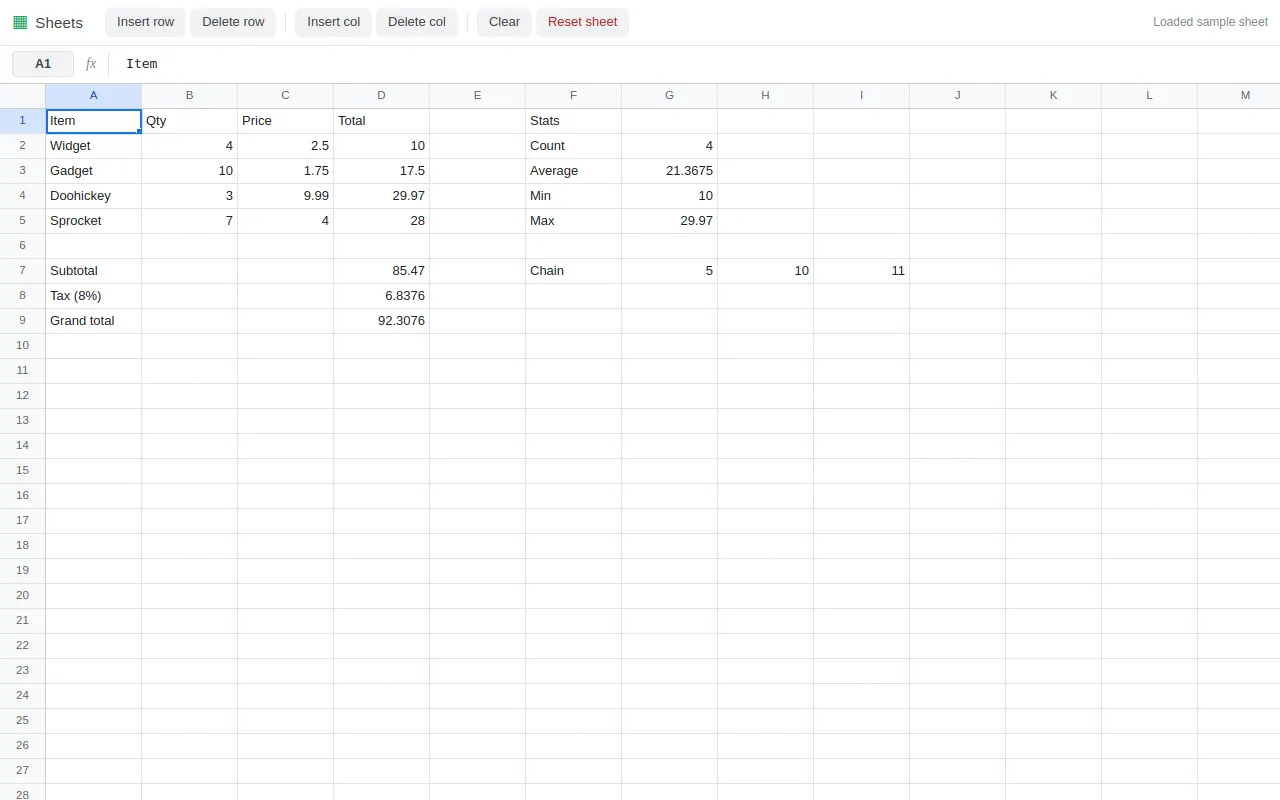Select the Grand total label cell

(94, 321)
